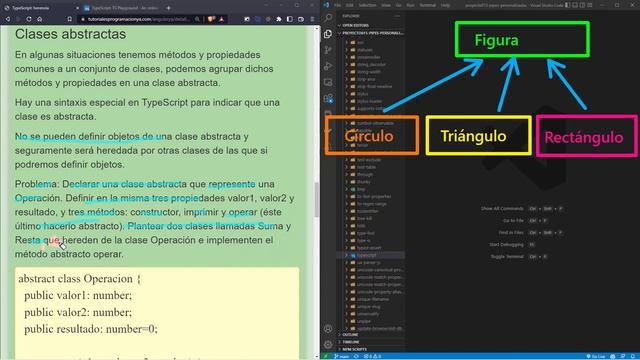This screenshot has height=360, width=640.
Task: Select the unique-slug folder row
Action: coord(371,307)
